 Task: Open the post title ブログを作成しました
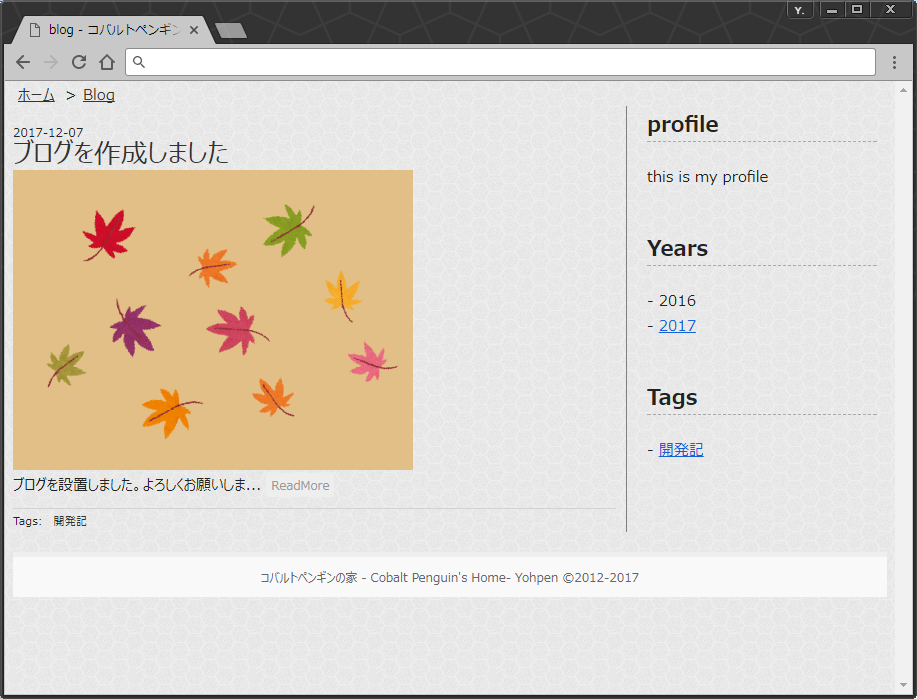click(x=121, y=153)
